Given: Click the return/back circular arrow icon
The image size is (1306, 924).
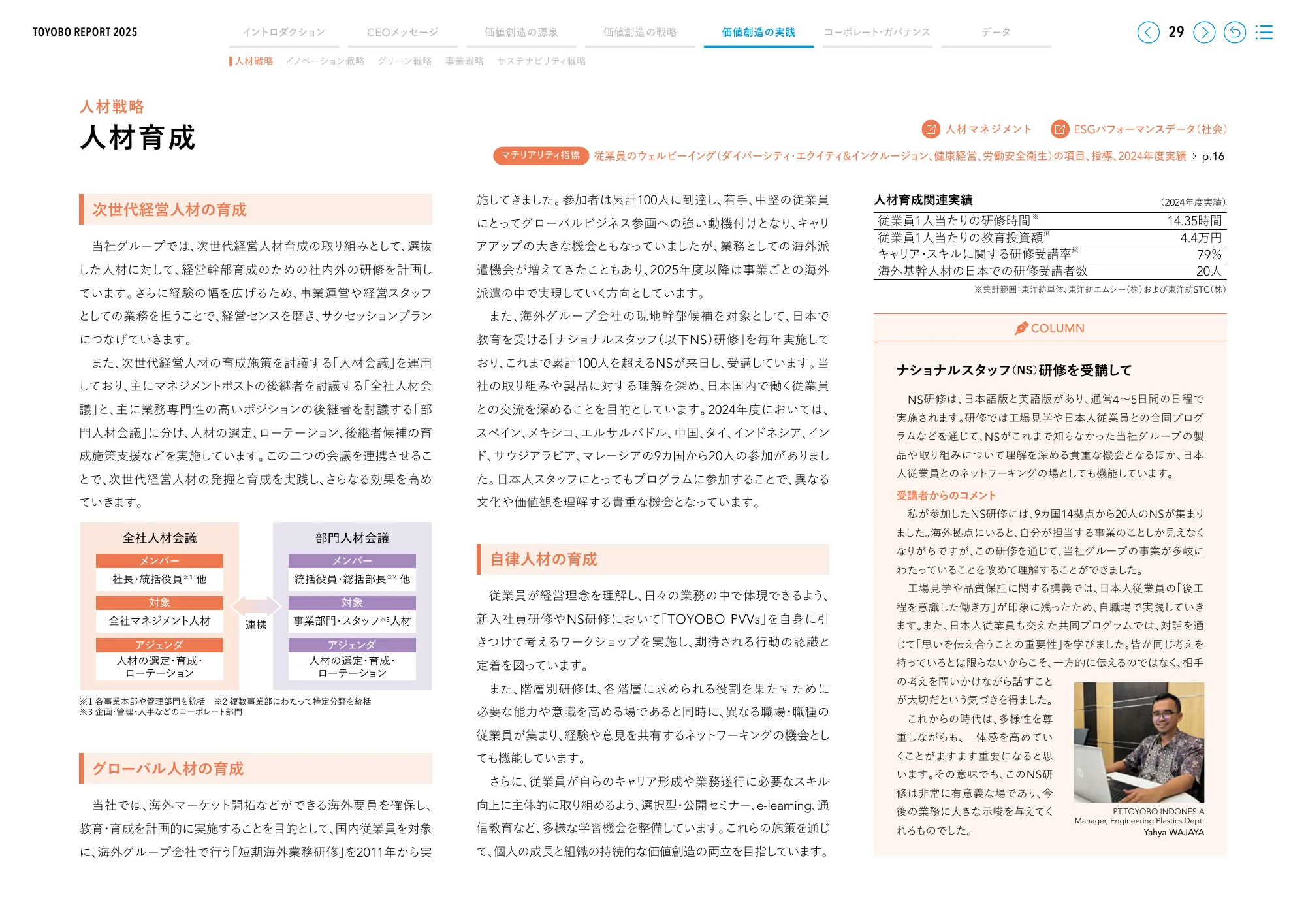Looking at the screenshot, I should click(x=1235, y=31).
